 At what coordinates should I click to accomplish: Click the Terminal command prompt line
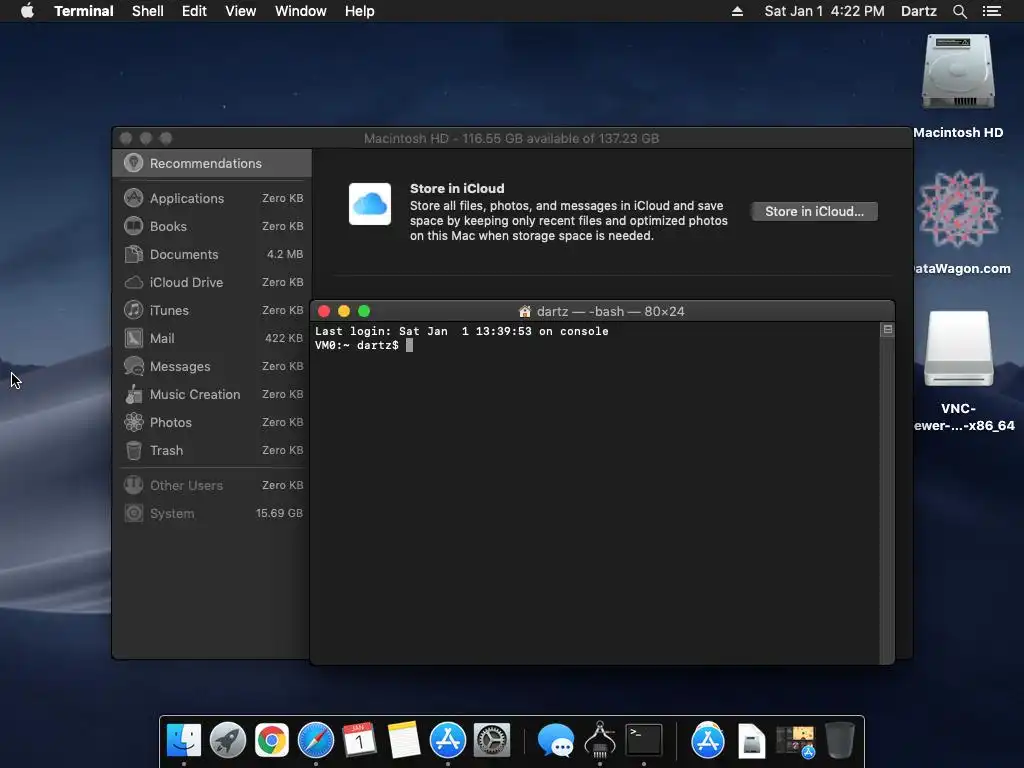pyautogui.click(x=363, y=345)
